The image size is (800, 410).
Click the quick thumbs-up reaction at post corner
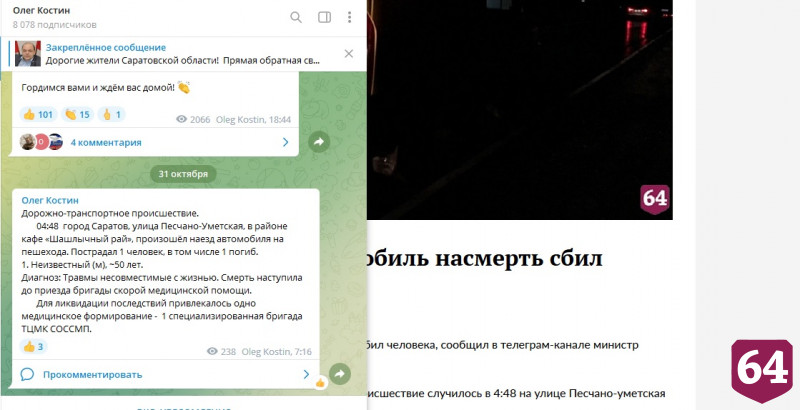[320, 382]
